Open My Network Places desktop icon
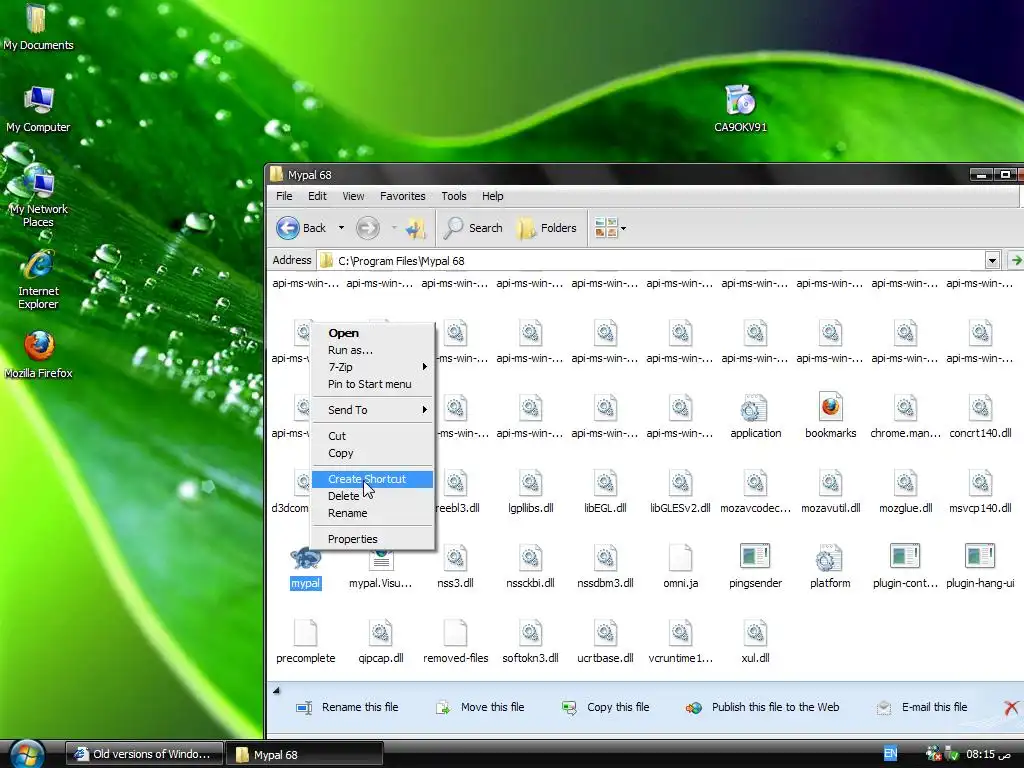Viewport: 1024px width, 768px height. (38, 196)
